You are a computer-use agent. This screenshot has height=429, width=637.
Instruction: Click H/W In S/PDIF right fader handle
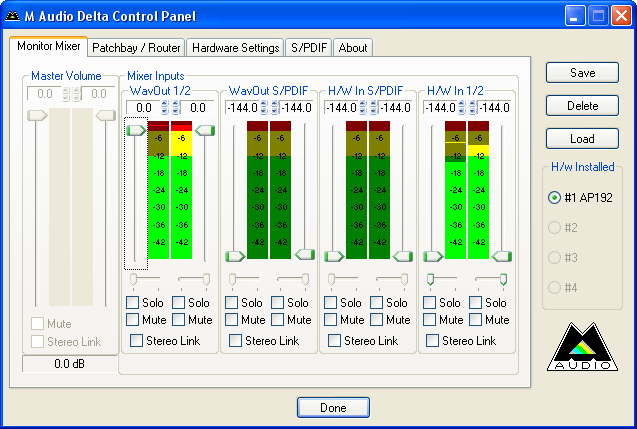[x=403, y=256]
